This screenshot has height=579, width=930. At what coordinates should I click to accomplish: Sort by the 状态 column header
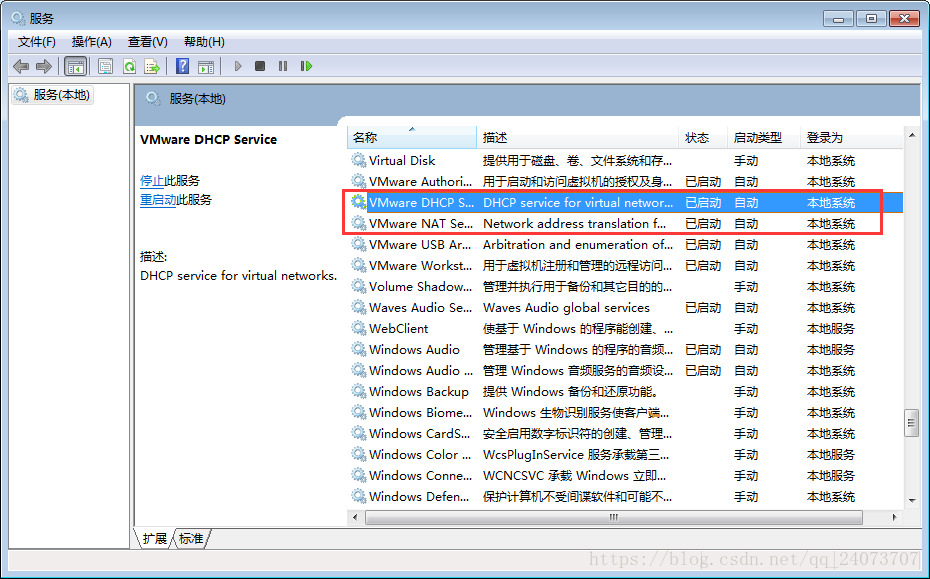703,138
